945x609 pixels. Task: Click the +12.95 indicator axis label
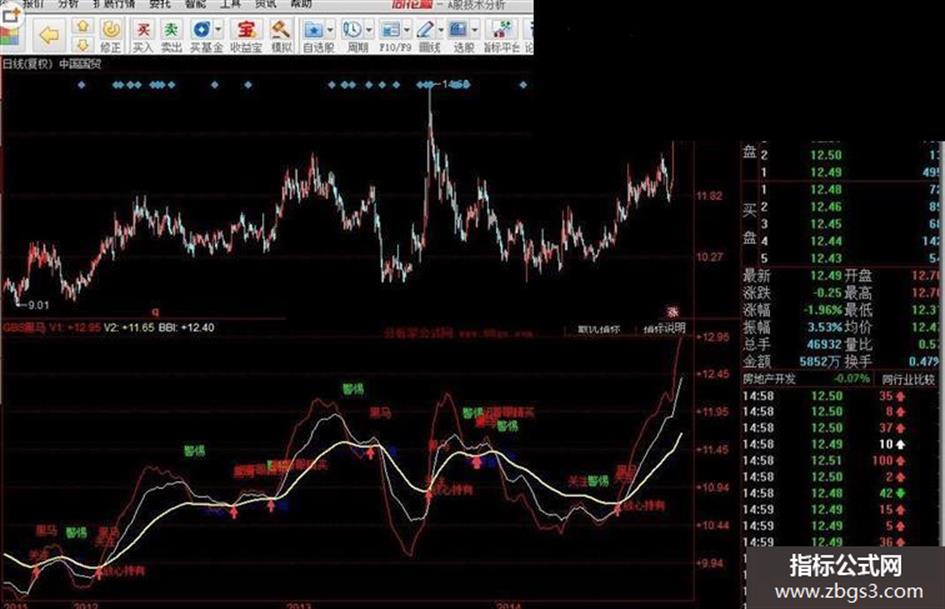[x=713, y=336]
